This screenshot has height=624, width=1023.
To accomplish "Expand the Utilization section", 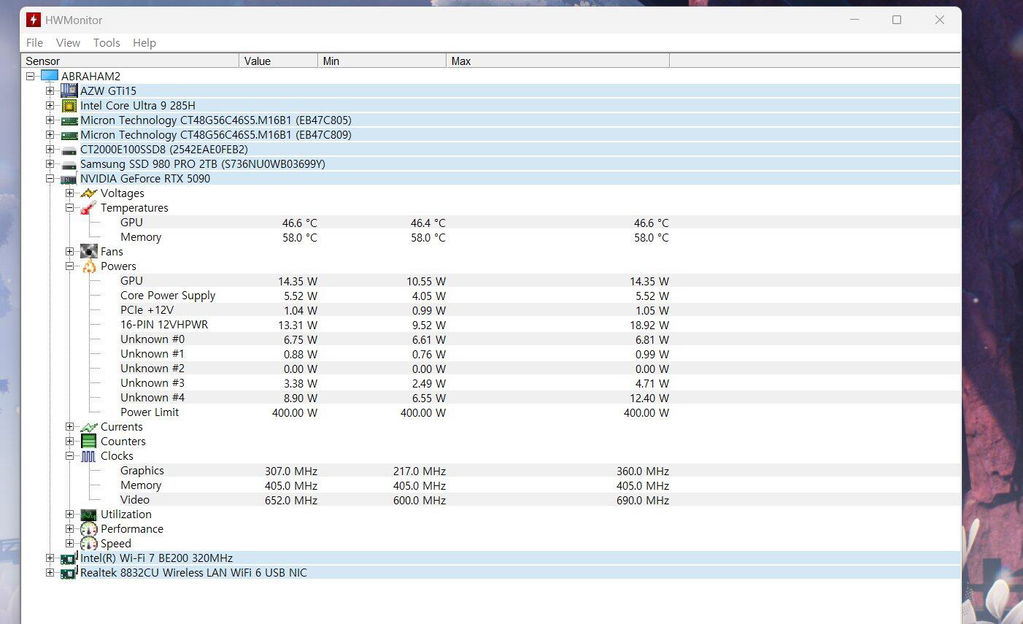I will coord(70,514).
